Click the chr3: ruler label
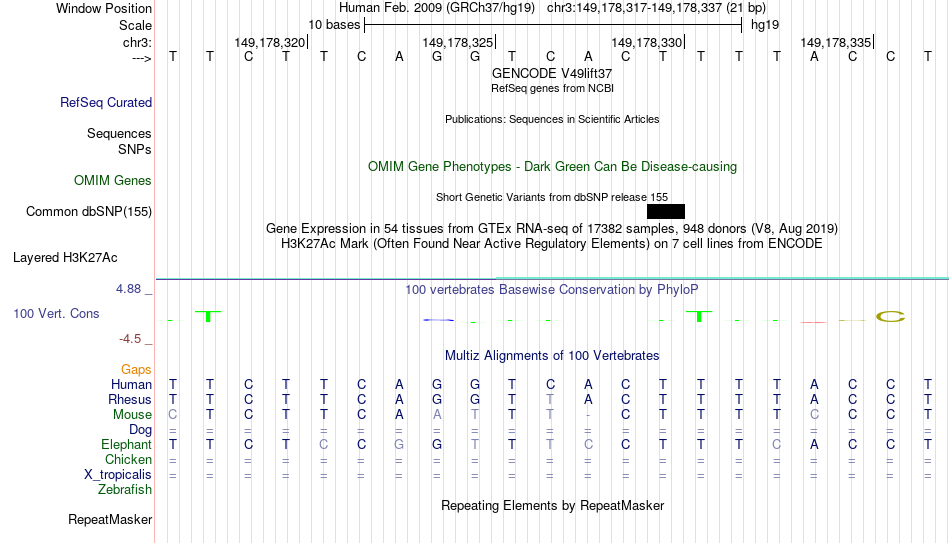The image size is (950, 543). tap(138, 42)
